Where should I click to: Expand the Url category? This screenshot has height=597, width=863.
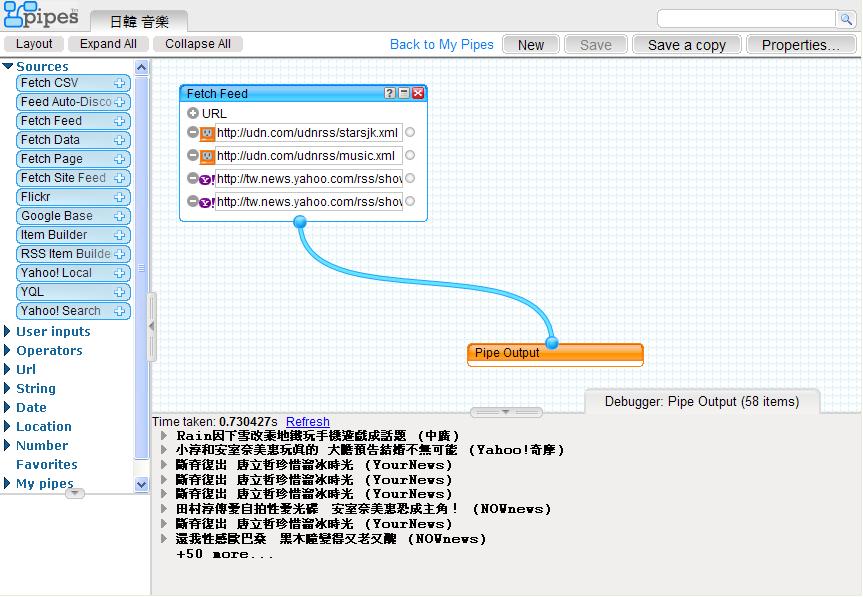7,369
